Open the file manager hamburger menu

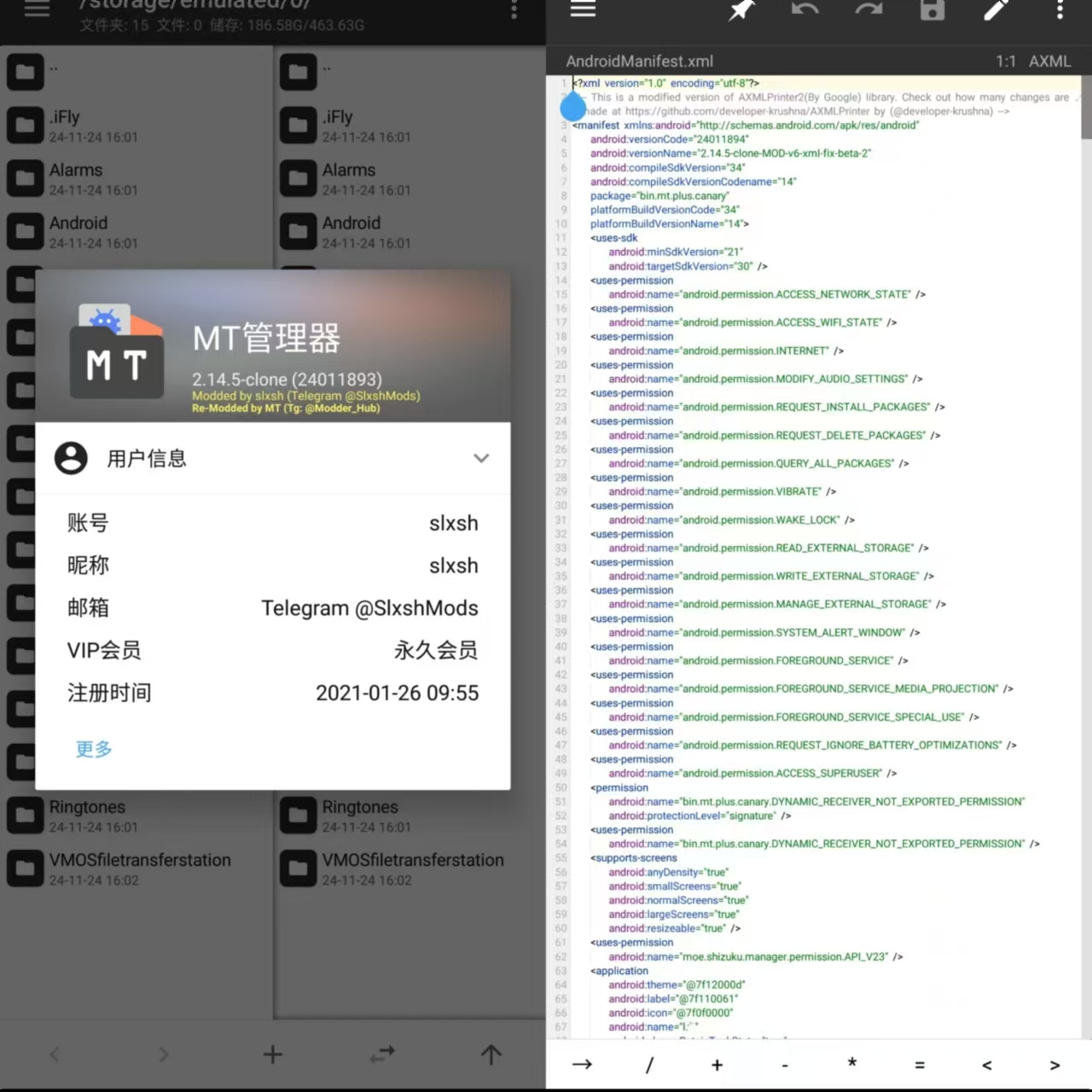point(37,9)
